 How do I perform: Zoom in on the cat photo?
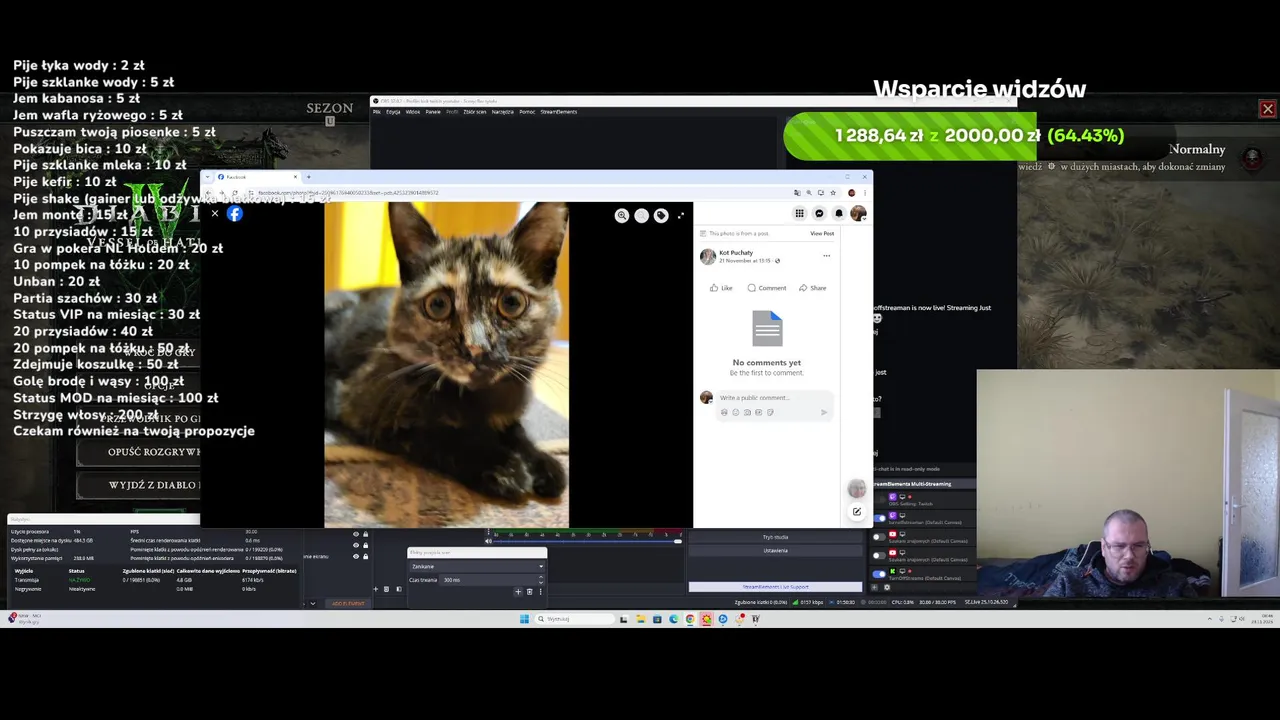(622, 215)
